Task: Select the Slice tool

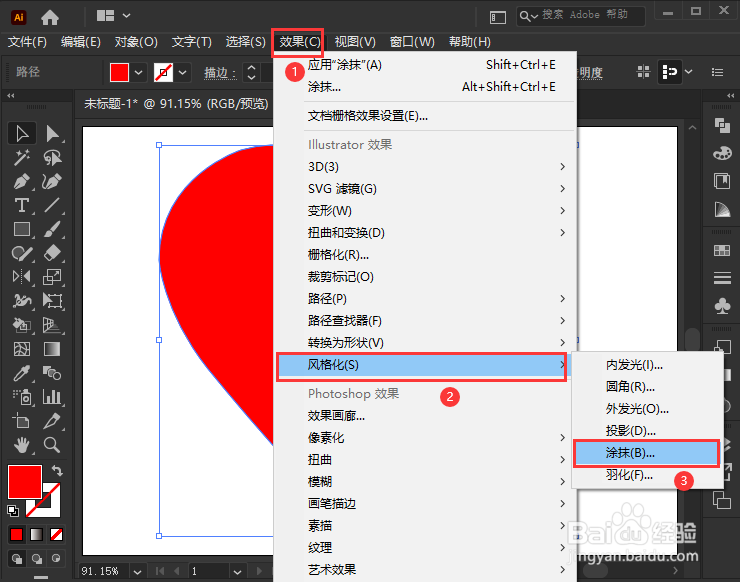Action: pyautogui.click(x=52, y=421)
